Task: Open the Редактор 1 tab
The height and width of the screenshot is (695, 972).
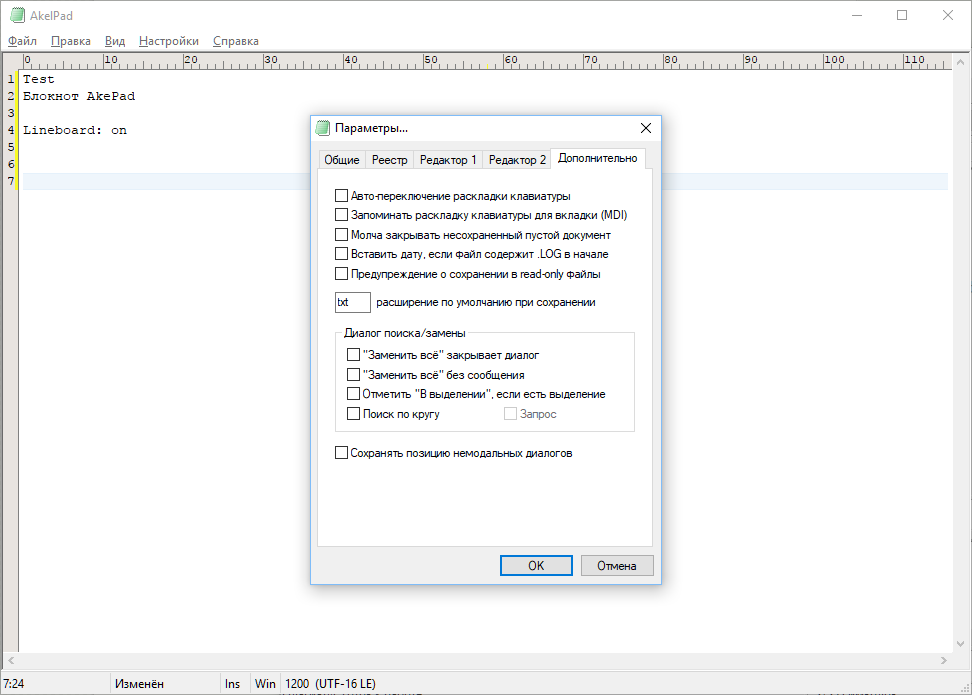Action: [447, 160]
